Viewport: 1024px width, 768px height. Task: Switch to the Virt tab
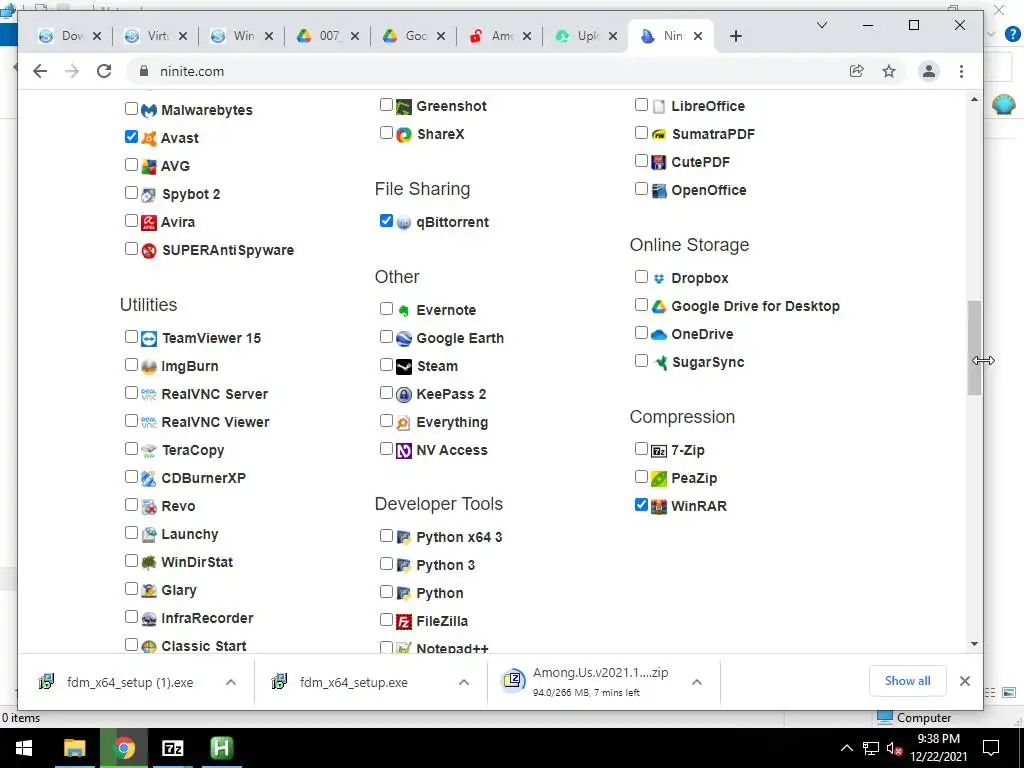tap(156, 36)
